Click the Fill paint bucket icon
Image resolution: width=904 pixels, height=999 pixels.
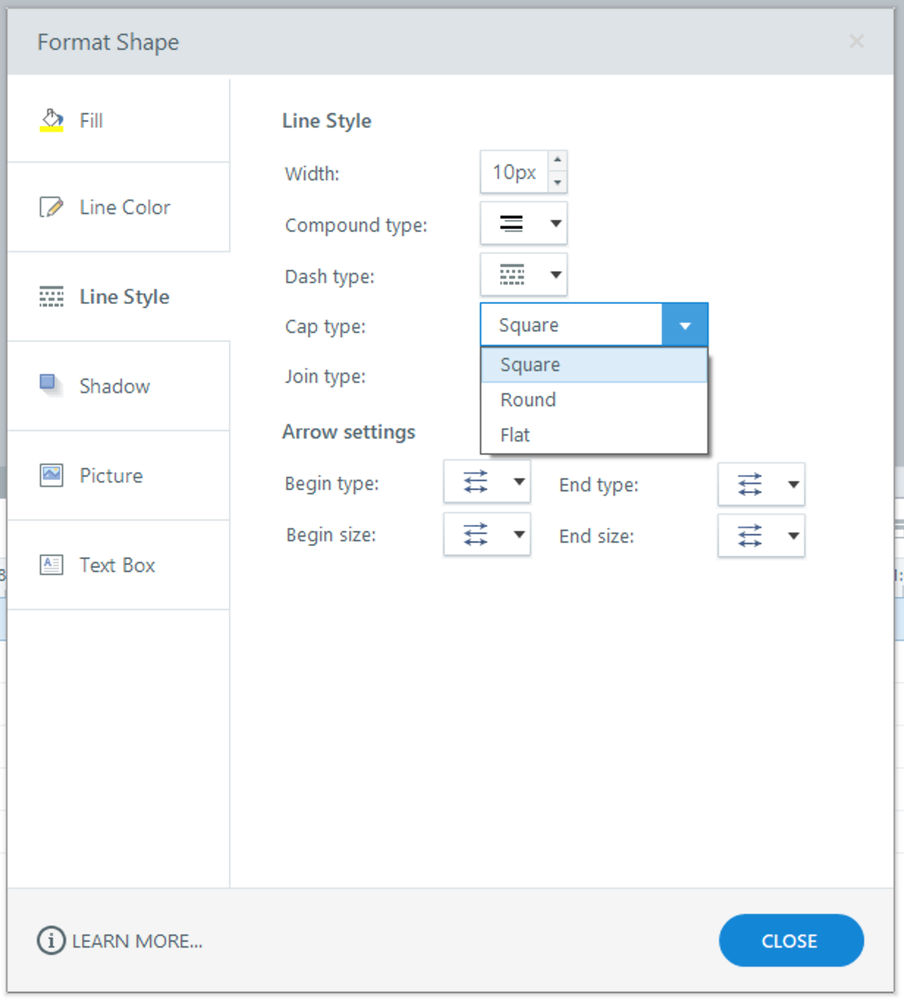click(x=51, y=120)
